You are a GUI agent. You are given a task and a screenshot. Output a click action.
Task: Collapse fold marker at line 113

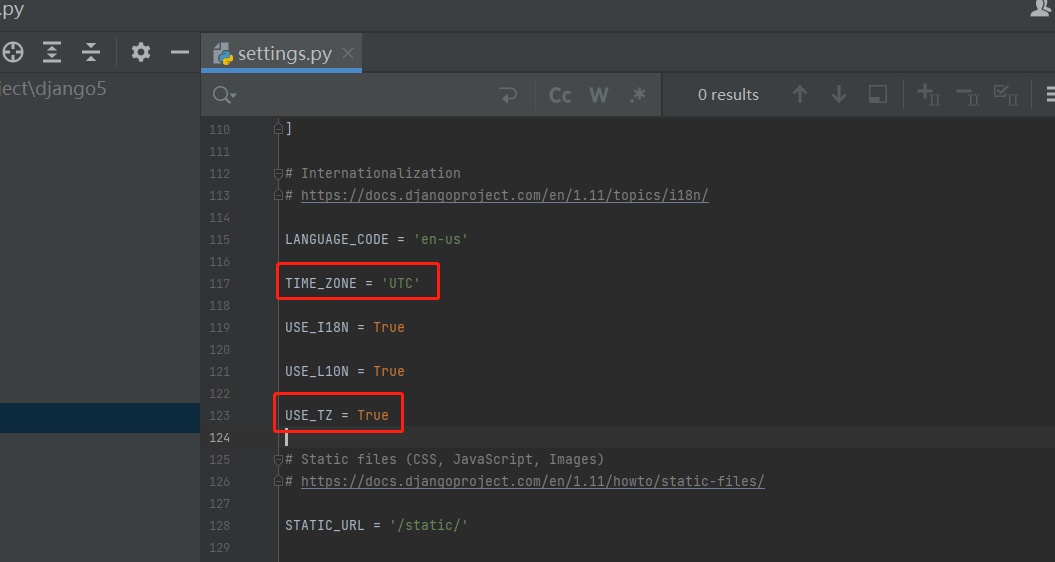278,195
